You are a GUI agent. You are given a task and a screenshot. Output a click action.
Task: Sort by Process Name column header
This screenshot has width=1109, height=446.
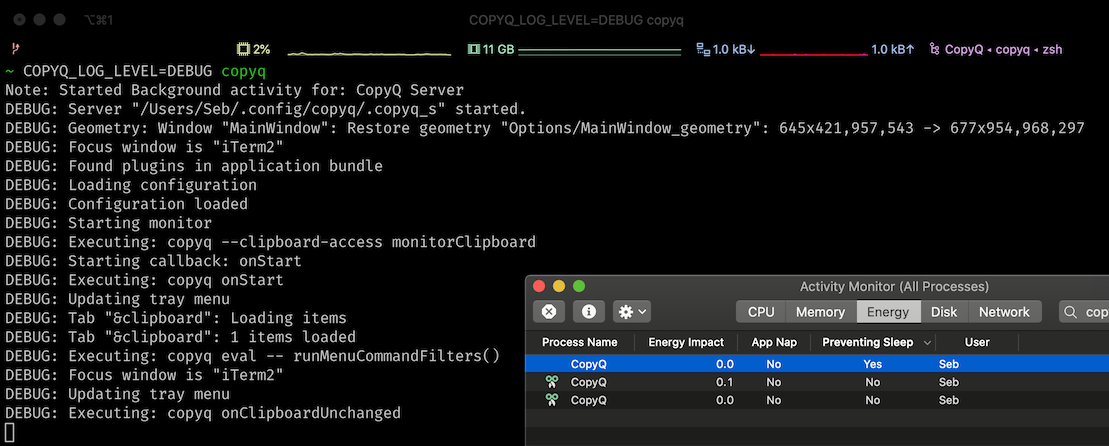pos(579,342)
